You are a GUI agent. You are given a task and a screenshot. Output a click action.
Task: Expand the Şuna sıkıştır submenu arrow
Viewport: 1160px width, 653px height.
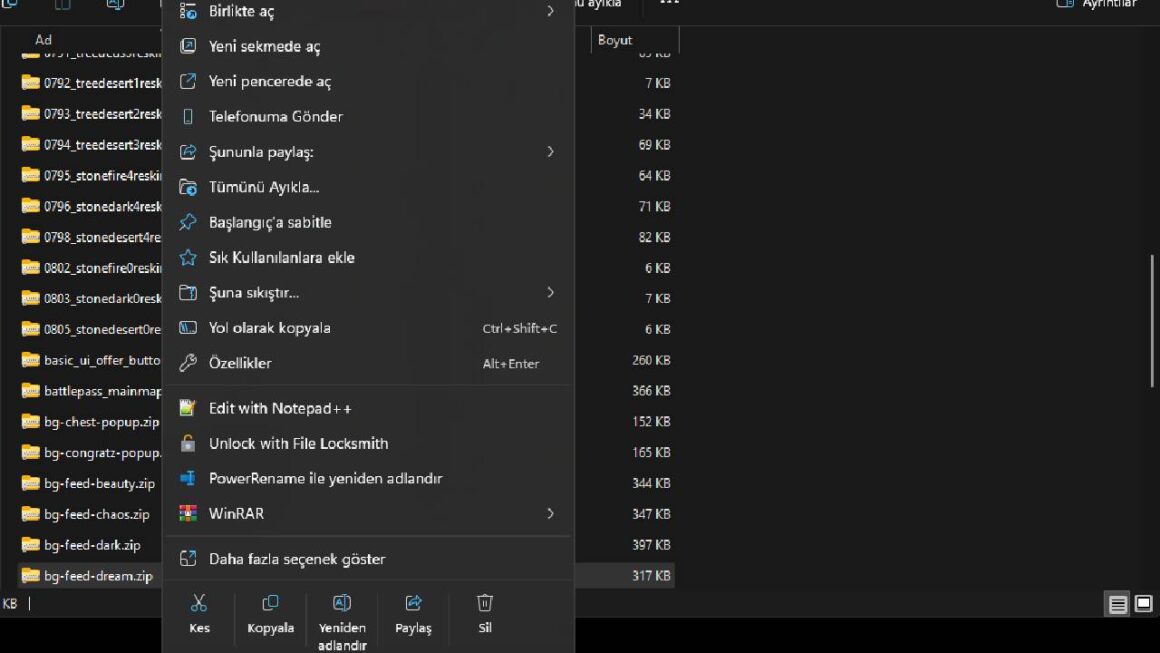(x=550, y=293)
